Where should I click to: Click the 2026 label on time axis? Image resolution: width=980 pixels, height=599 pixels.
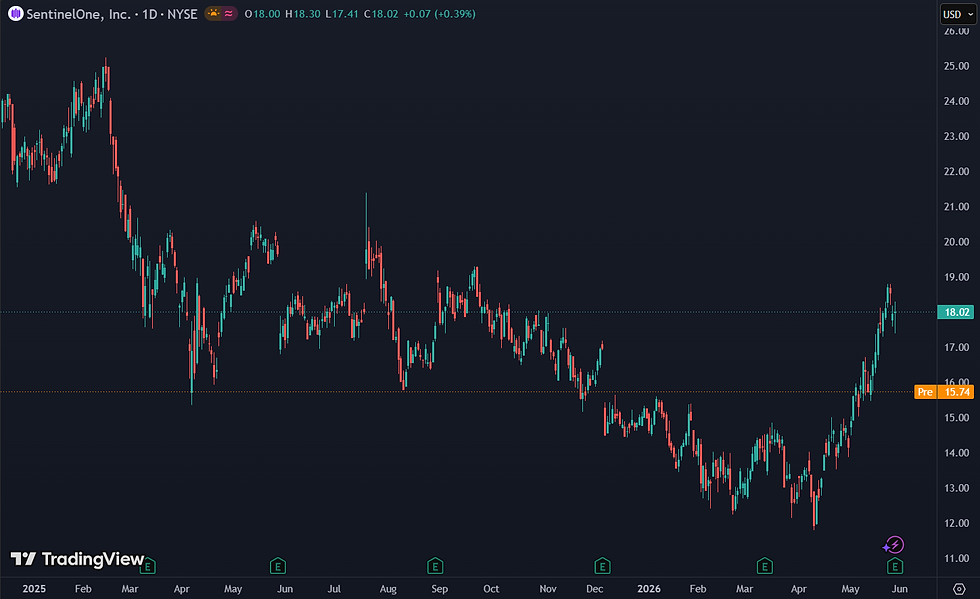coord(649,589)
